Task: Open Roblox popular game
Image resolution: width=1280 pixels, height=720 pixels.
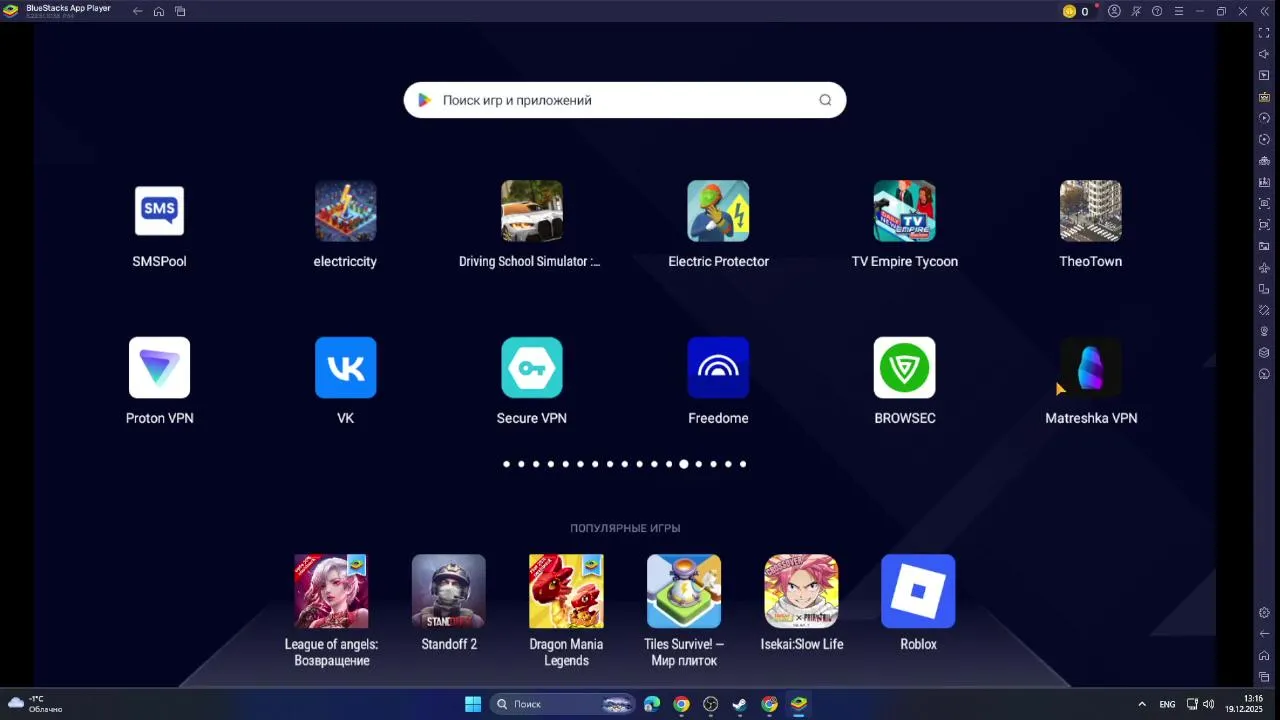Action: coord(918,591)
